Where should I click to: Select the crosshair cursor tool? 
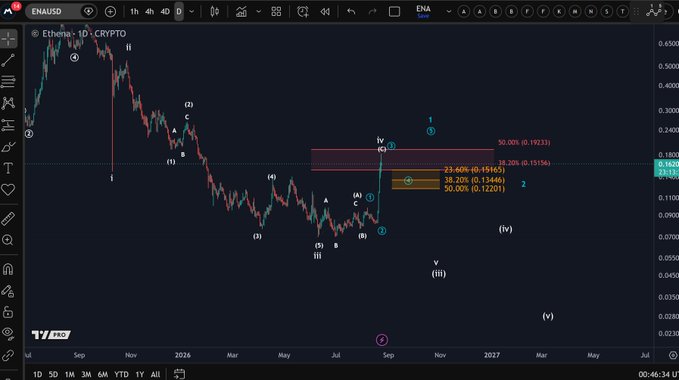coord(8,39)
